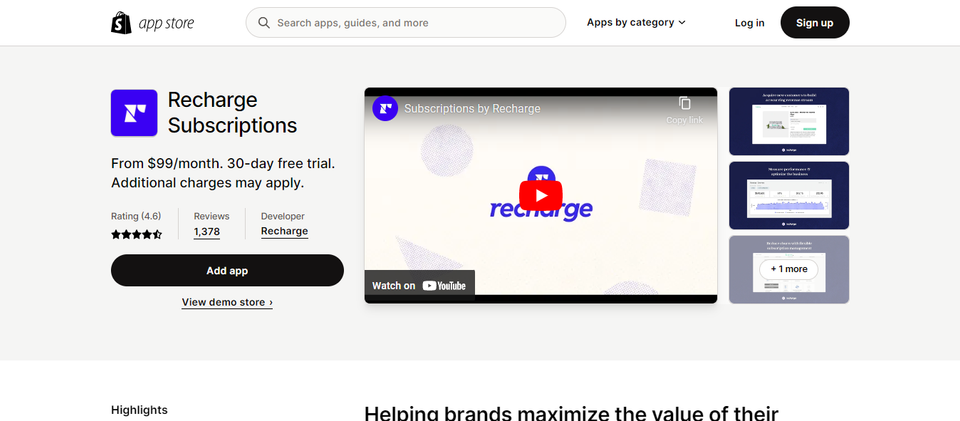Click the Recharge app logo icon

pyautogui.click(x=134, y=113)
